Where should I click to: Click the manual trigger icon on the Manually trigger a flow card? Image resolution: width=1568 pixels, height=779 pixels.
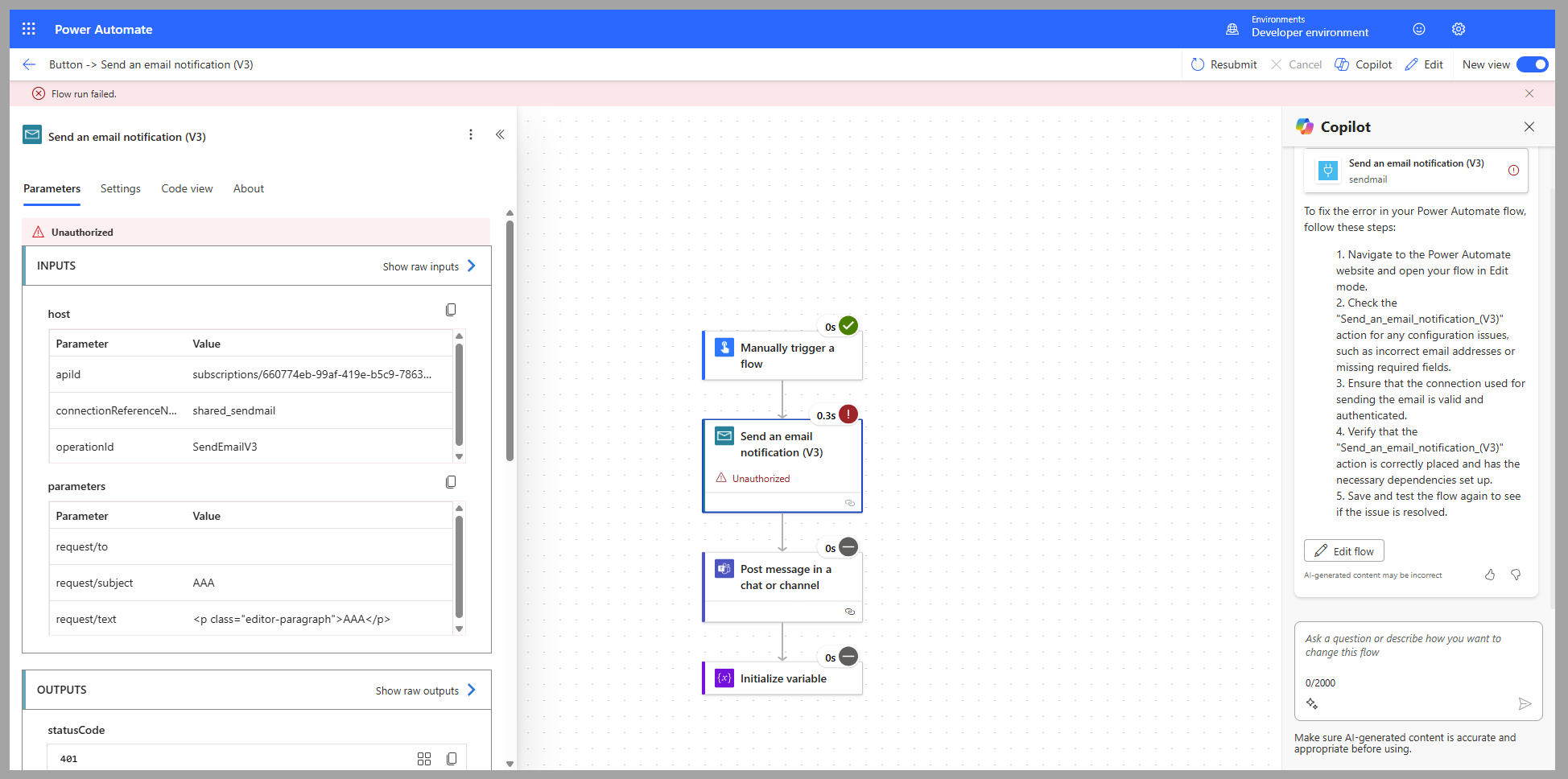coord(724,348)
